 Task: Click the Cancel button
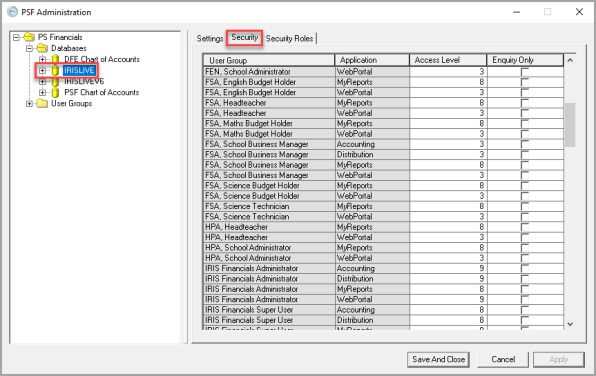point(503,360)
